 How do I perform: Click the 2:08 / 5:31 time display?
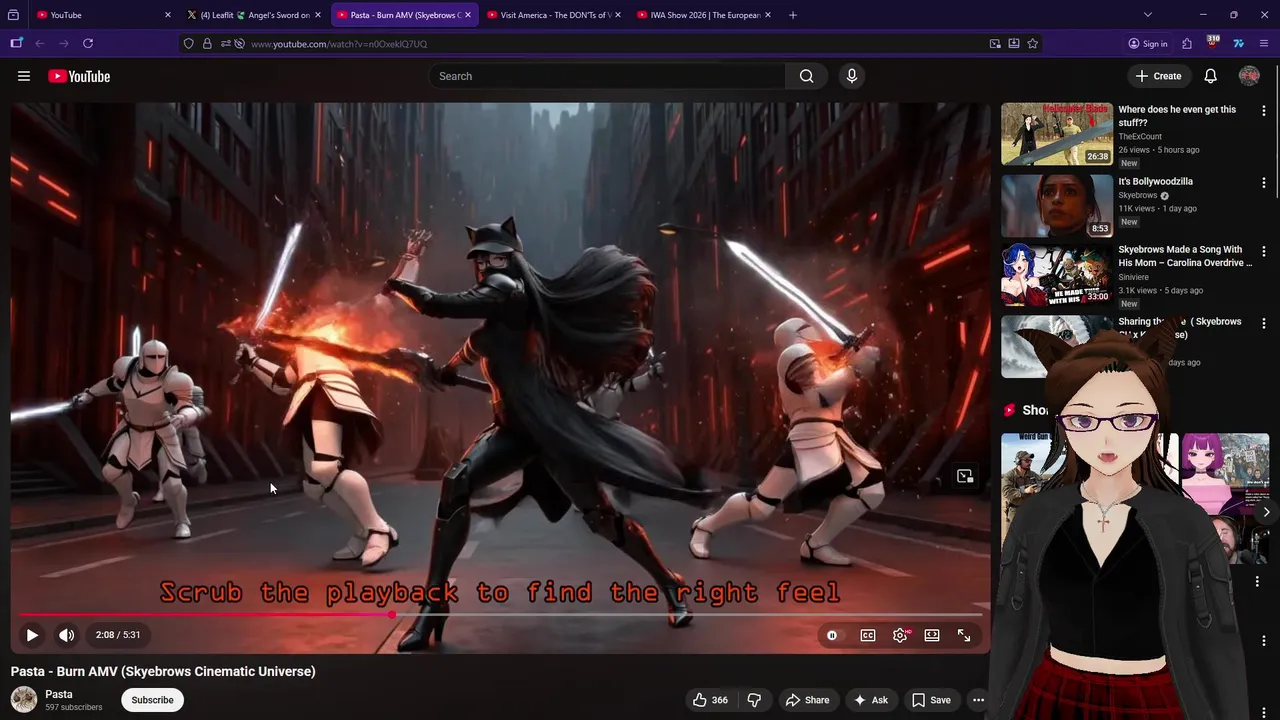tap(118, 635)
